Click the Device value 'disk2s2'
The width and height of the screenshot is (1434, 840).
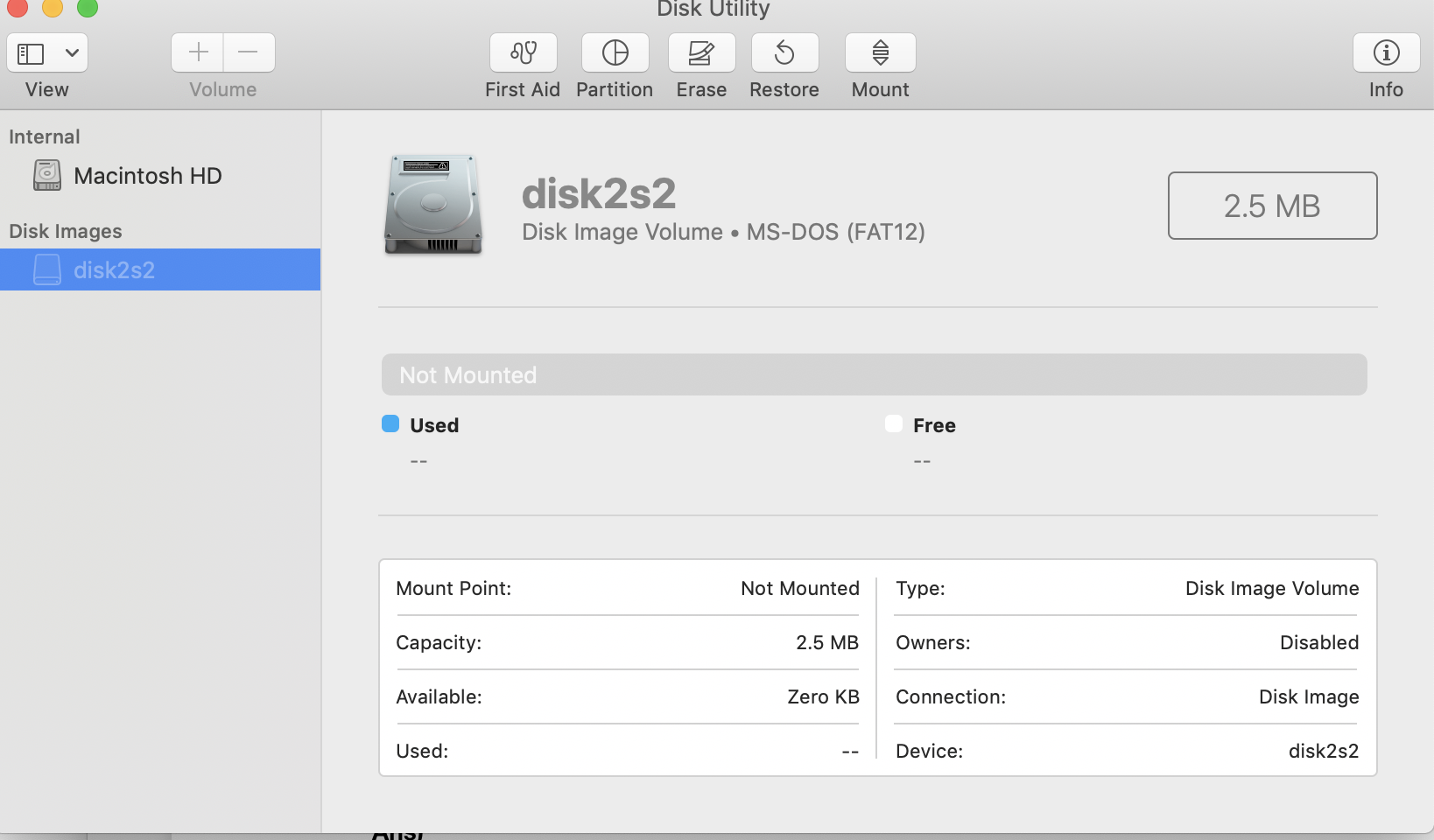click(x=1324, y=751)
